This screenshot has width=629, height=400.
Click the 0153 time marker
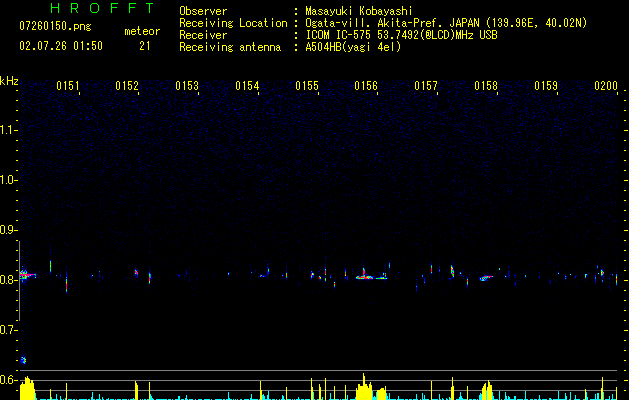[x=187, y=86]
